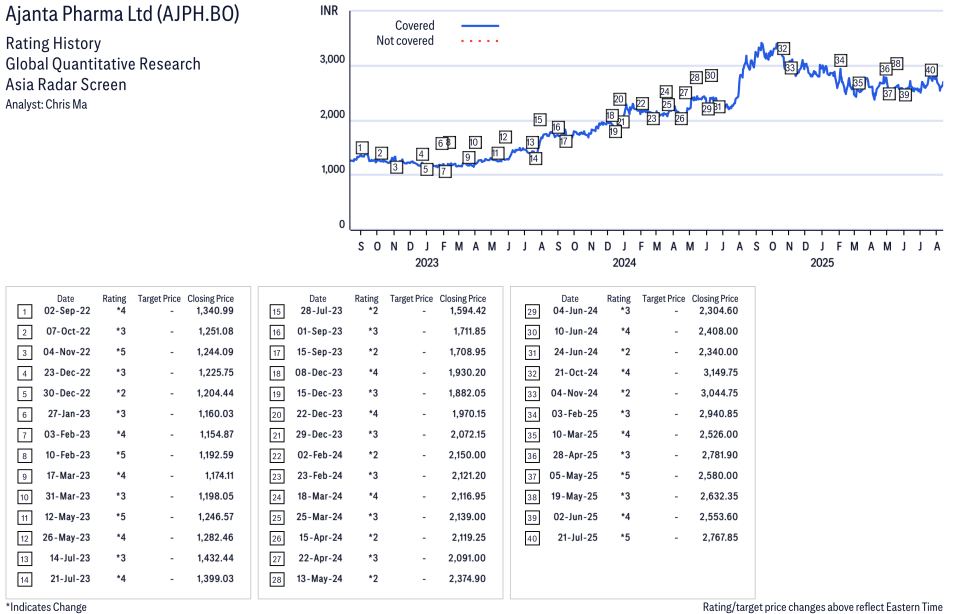
Task: Click the Ajanta Pharma Ltd (AJPH.BO) title
Action: click(122, 14)
